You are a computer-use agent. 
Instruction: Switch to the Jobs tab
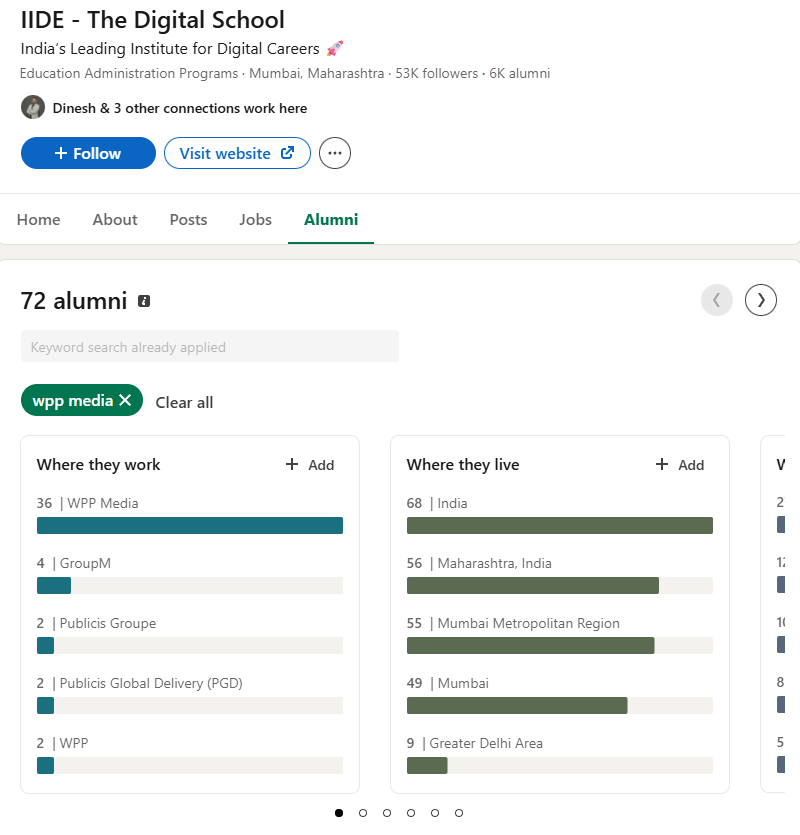255,219
